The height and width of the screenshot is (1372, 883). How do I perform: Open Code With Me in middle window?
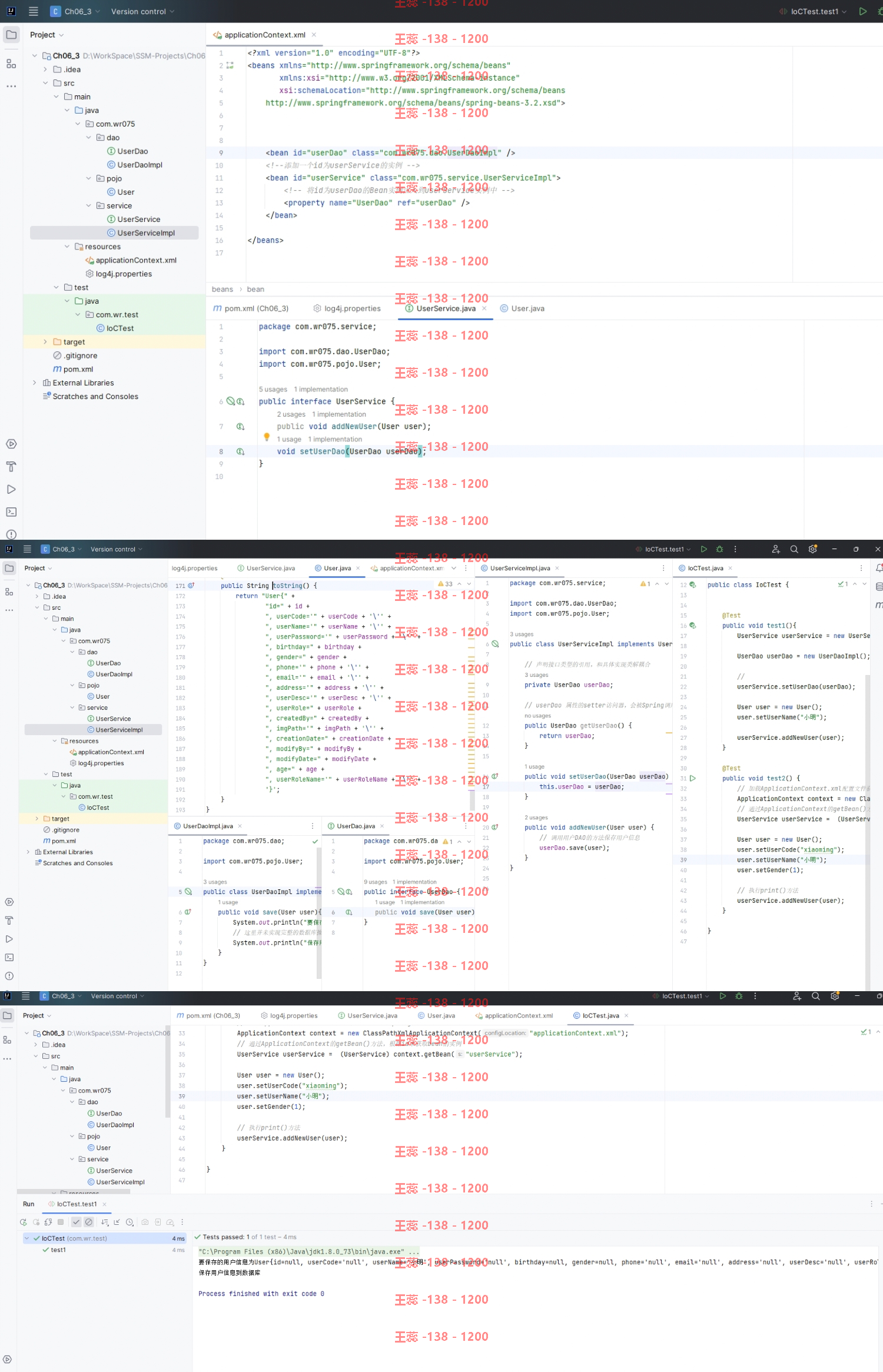pyautogui.click(x=776, y=549)
